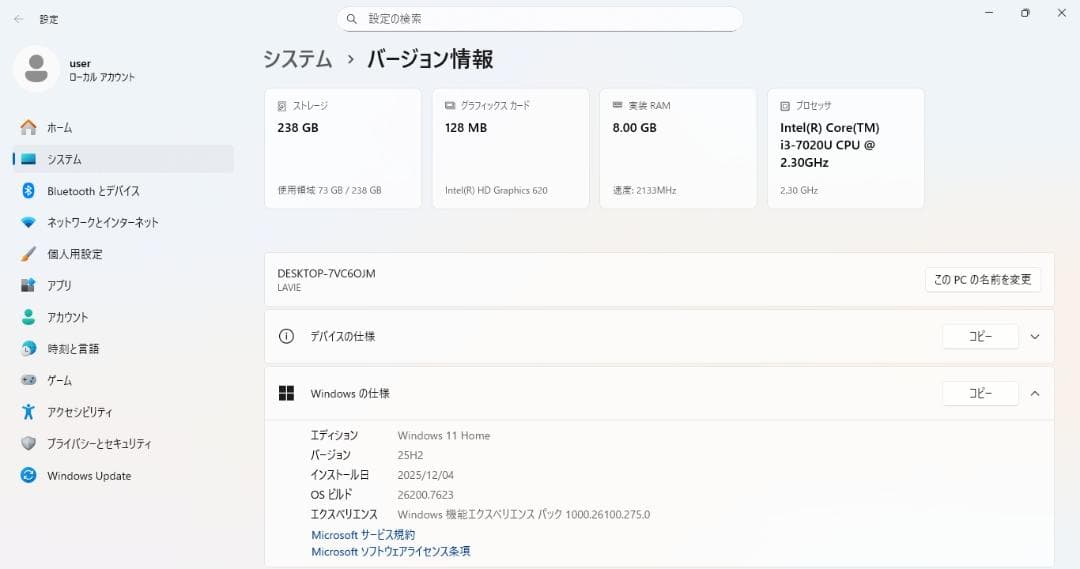Click the Windows logo icon
Image resolution: width=1080 pixels, height=569 pixels.
[x=286, y=393]
